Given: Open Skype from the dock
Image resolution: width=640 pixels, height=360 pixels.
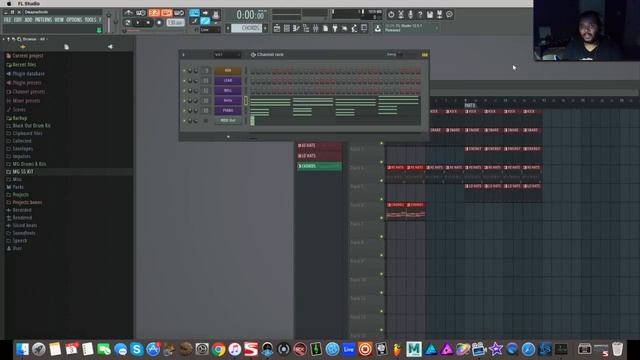Looking at the screenshot, I should coord(137,349).
